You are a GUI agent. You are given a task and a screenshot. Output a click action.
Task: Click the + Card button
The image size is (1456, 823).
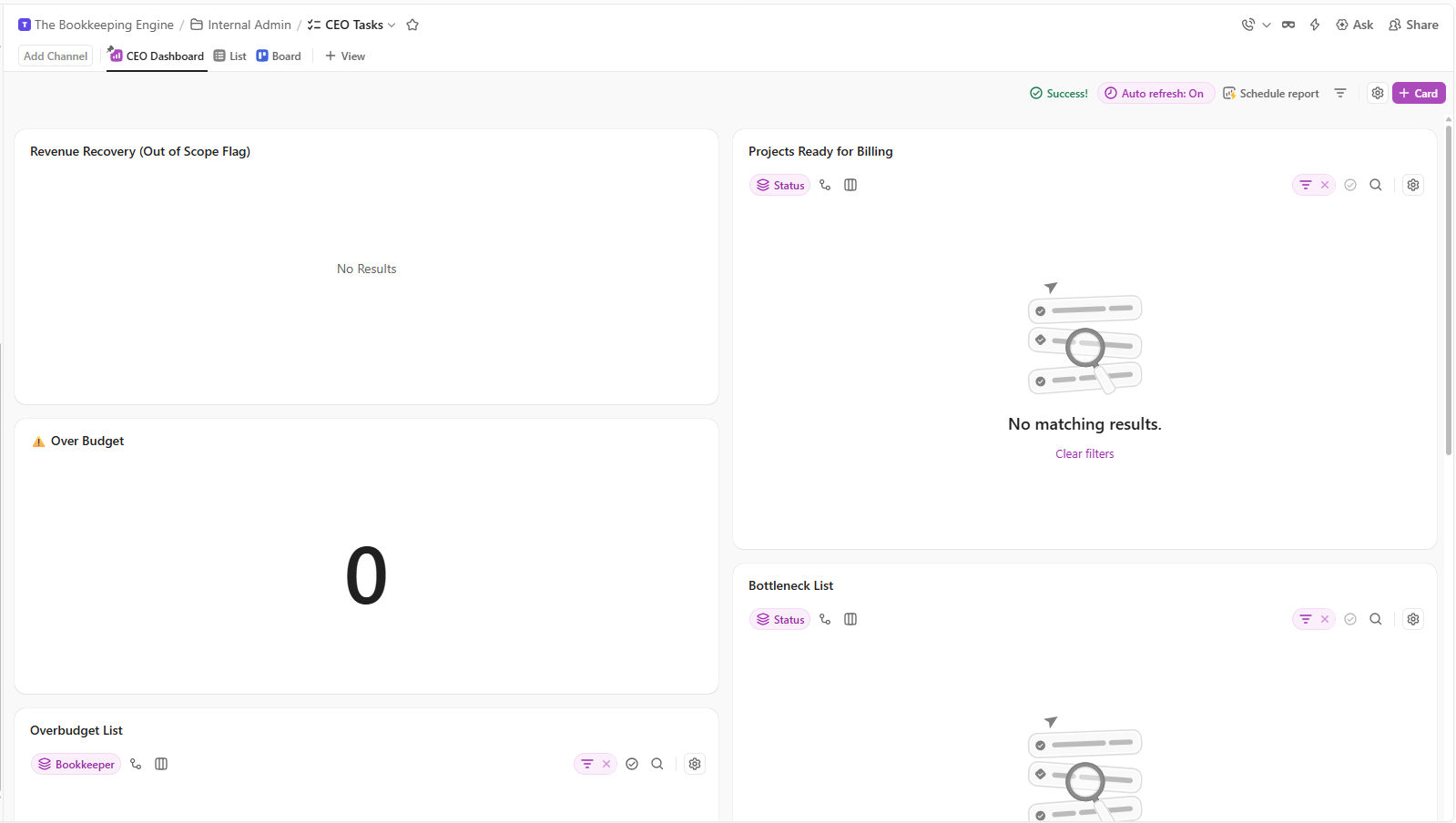pos(1419,93)
